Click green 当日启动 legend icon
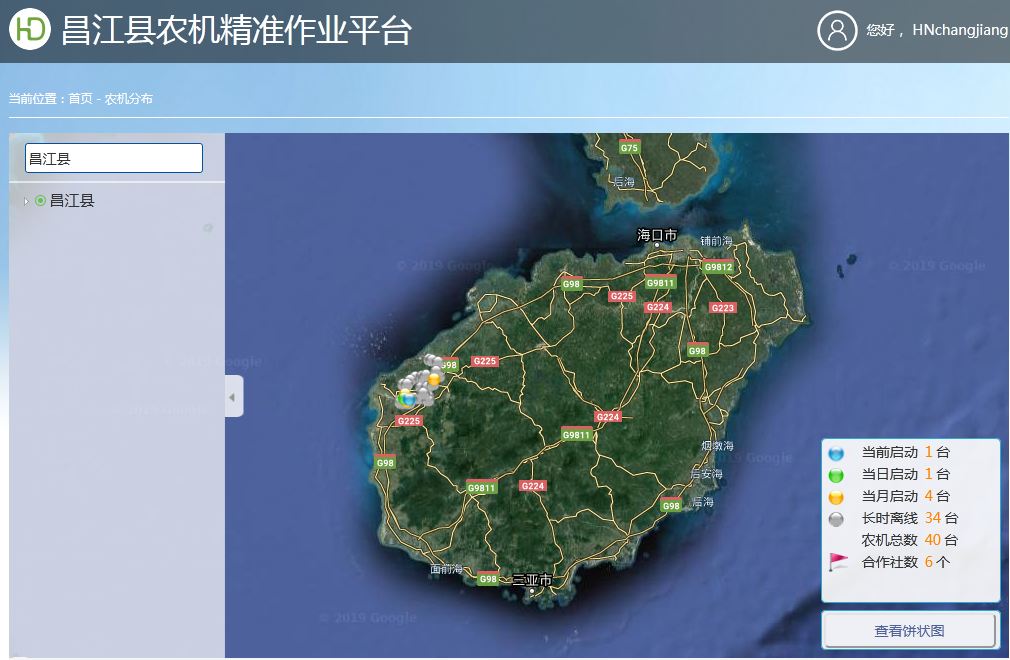Screen dimensions: 1010x660 (837, 475)
